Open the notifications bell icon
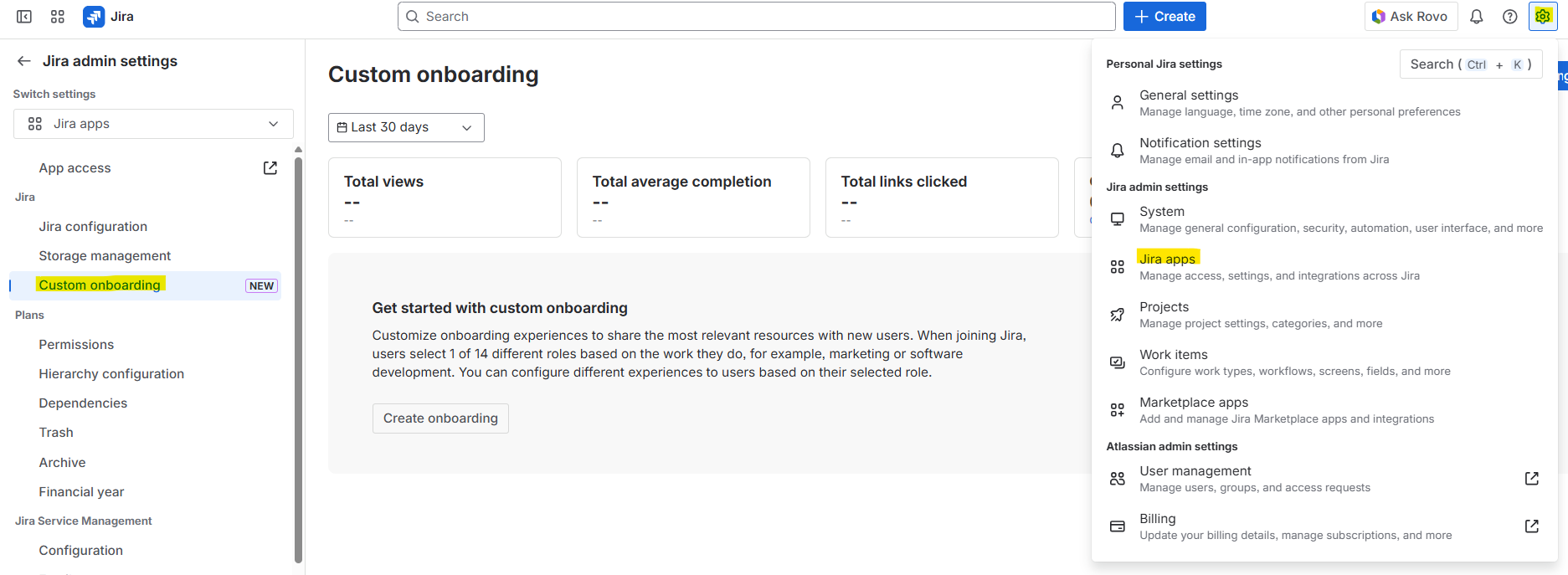Screen dimensions: 1568x575 tap(1477, 17)
